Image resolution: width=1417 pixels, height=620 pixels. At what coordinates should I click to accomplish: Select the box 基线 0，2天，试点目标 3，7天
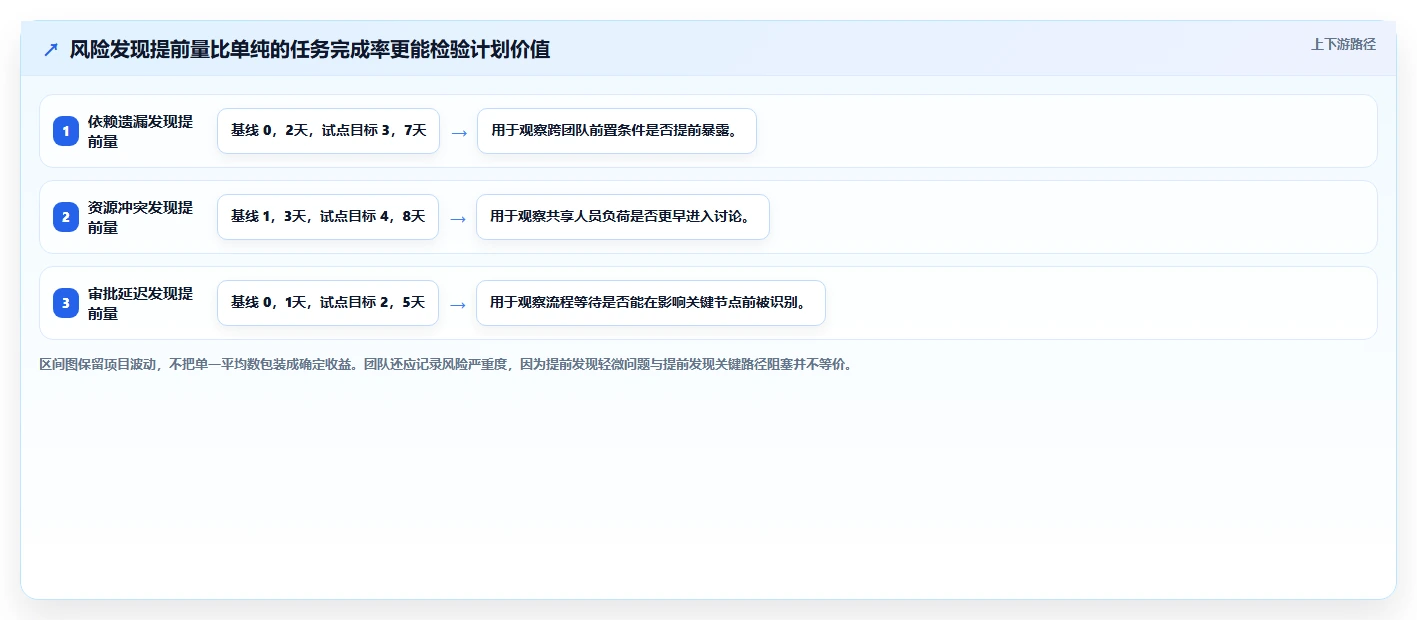point(328,131)
